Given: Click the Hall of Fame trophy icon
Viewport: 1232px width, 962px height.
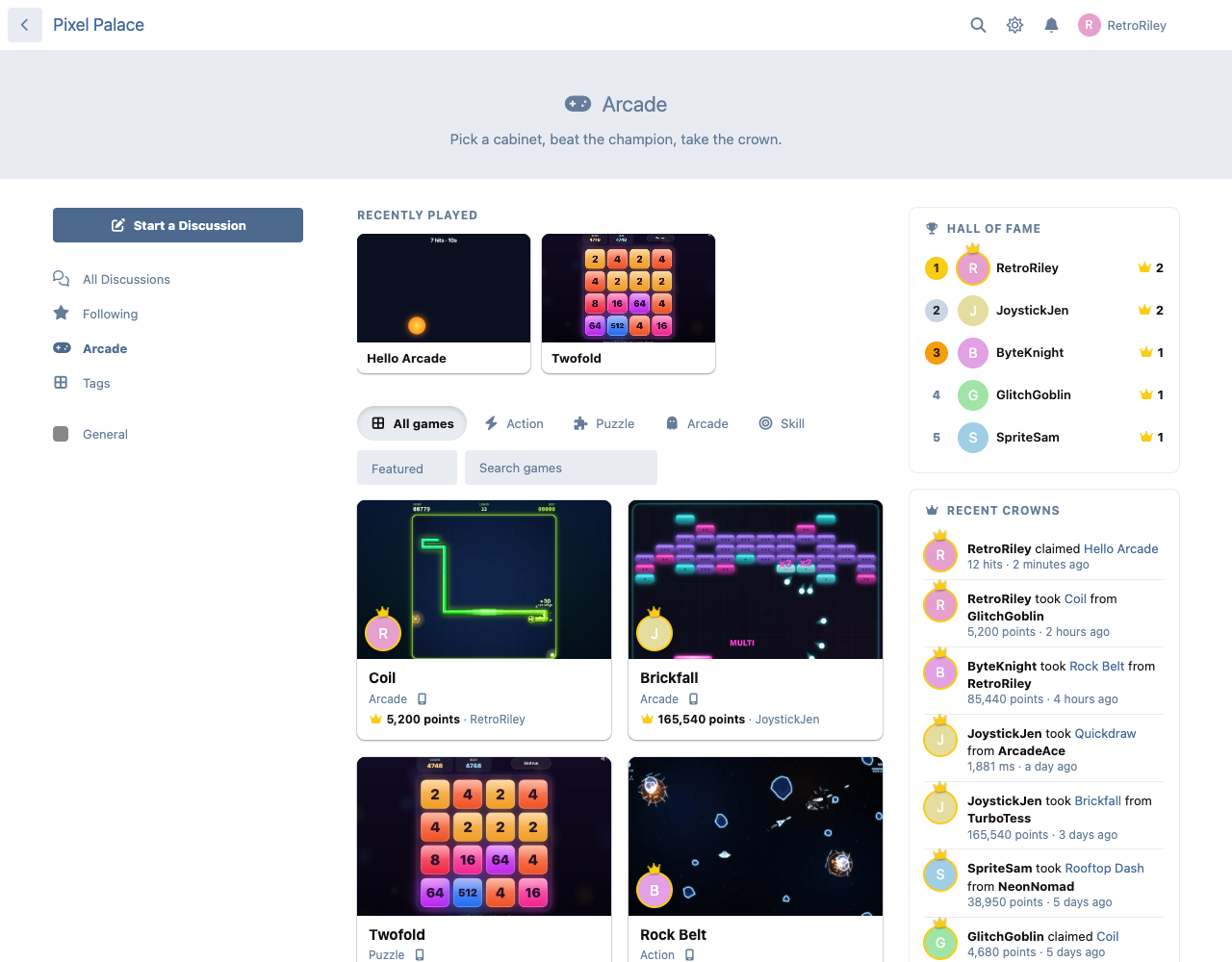Looking at the screenshot, I should pos(932,229).
